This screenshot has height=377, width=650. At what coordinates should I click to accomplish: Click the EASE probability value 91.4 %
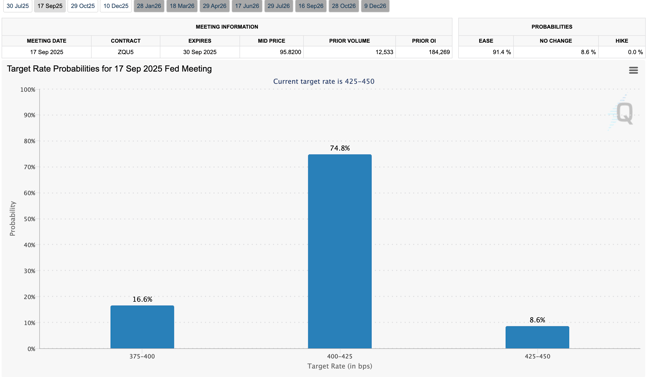coord(502,52)
